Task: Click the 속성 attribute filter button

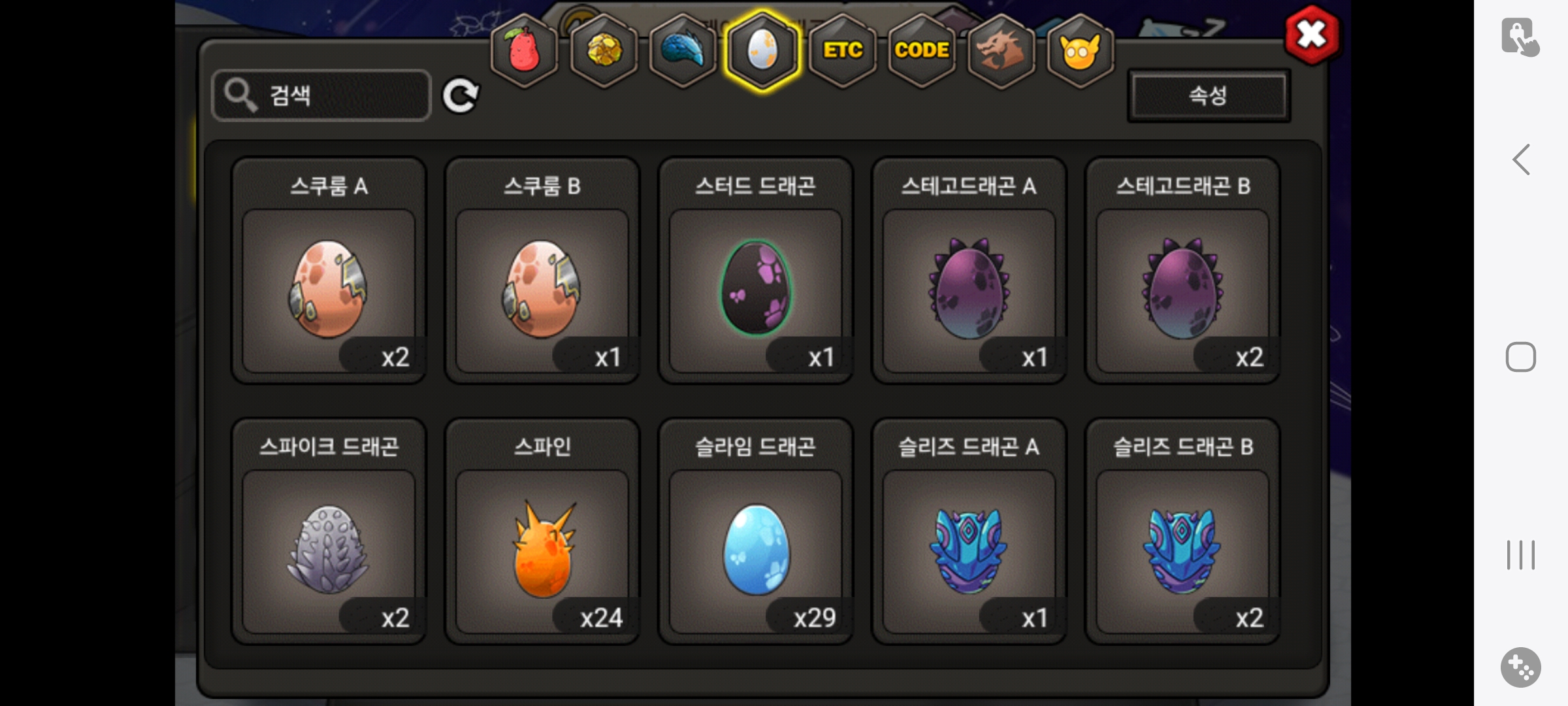Action: (1209, 95)
